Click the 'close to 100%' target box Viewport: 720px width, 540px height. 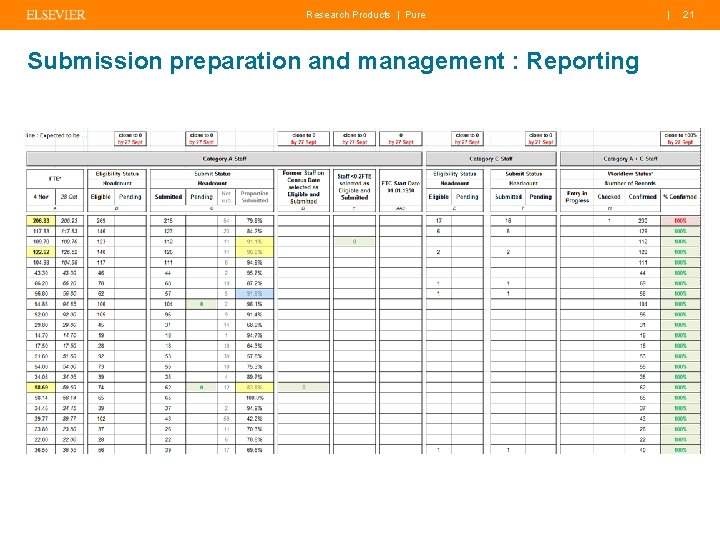point(680,139)
